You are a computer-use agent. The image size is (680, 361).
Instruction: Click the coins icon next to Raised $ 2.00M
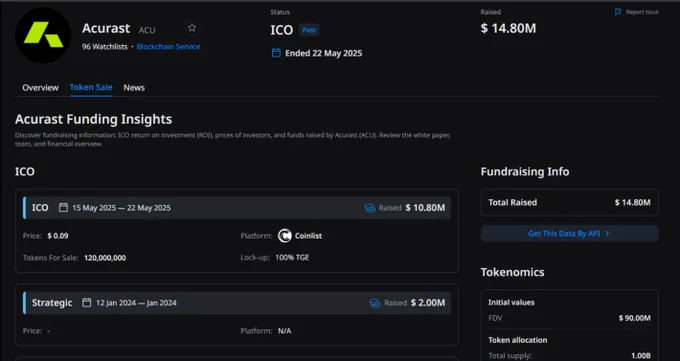(x=375, y=303)
